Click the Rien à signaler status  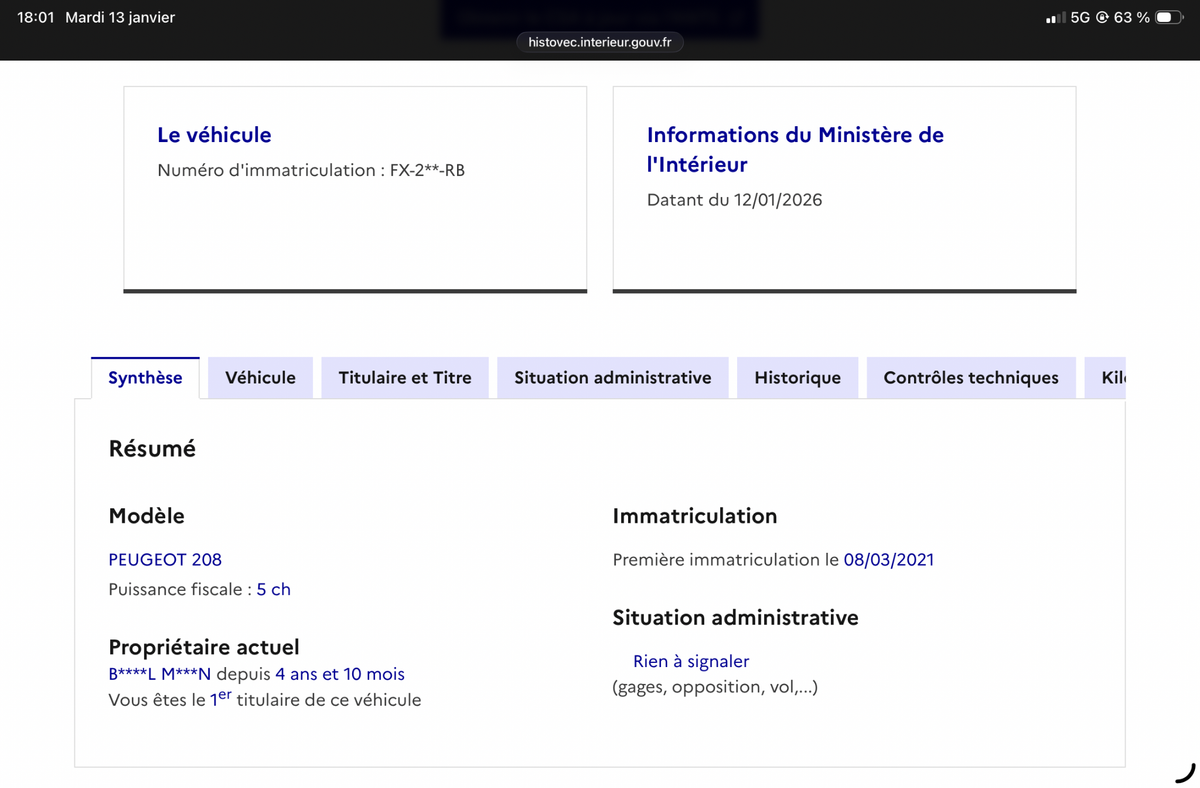[x=690, y=661]
